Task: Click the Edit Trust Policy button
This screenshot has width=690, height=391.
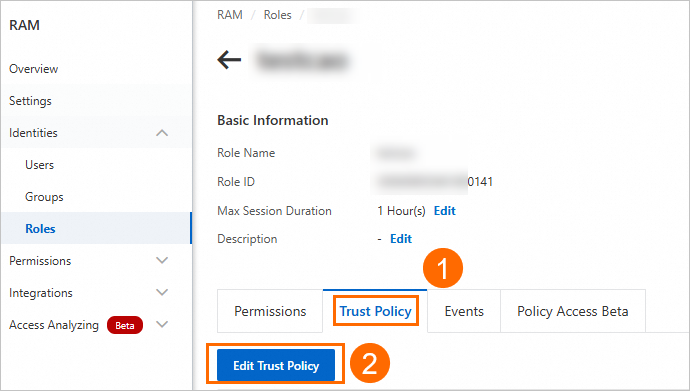Action: (x=276, y=365)
